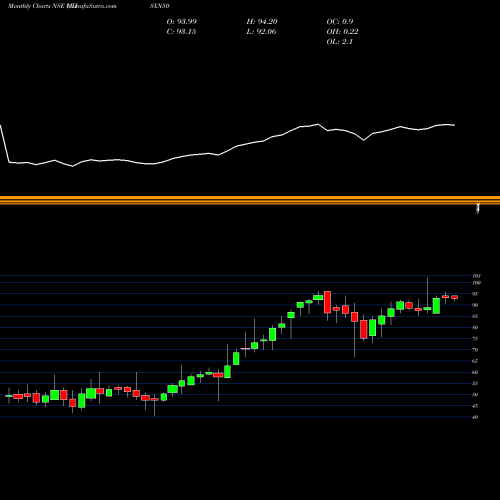Click the "OL: 2.1" readout
Image resolution: width=500 pixels, height=500 pixels.
point(340,42)
